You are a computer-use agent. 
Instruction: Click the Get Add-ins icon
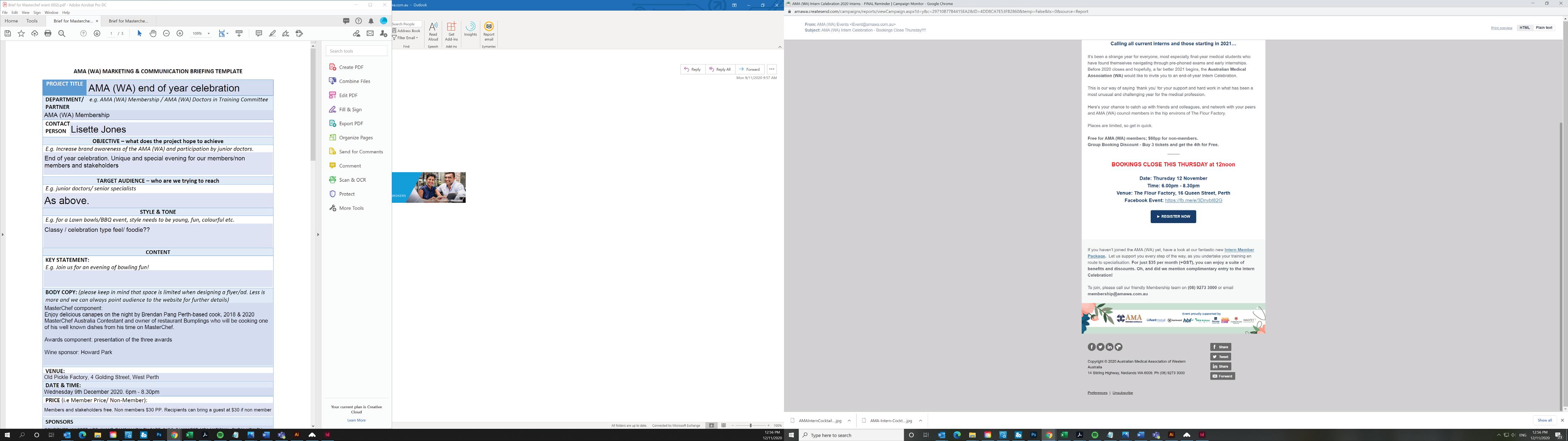451,31
